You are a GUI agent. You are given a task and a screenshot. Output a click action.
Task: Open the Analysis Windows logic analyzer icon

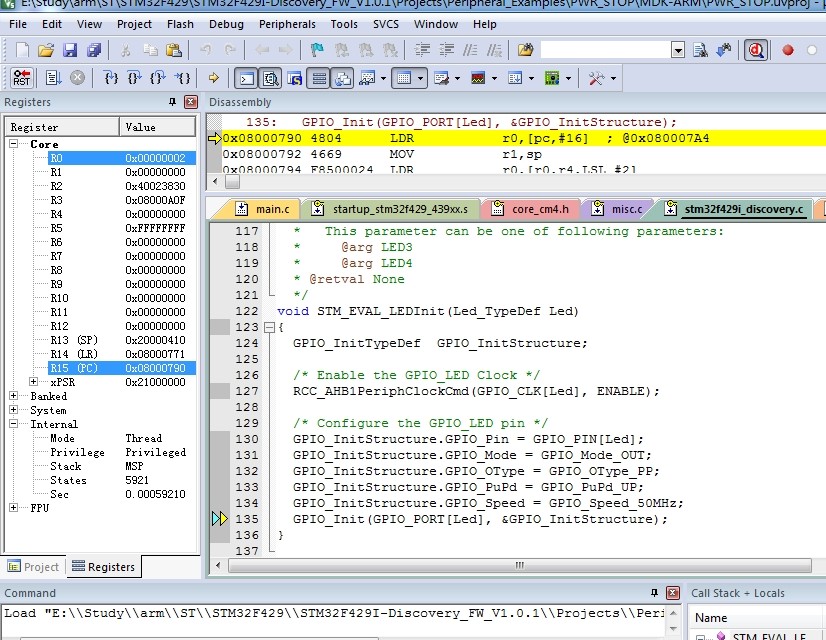click(x=478, y=78)
